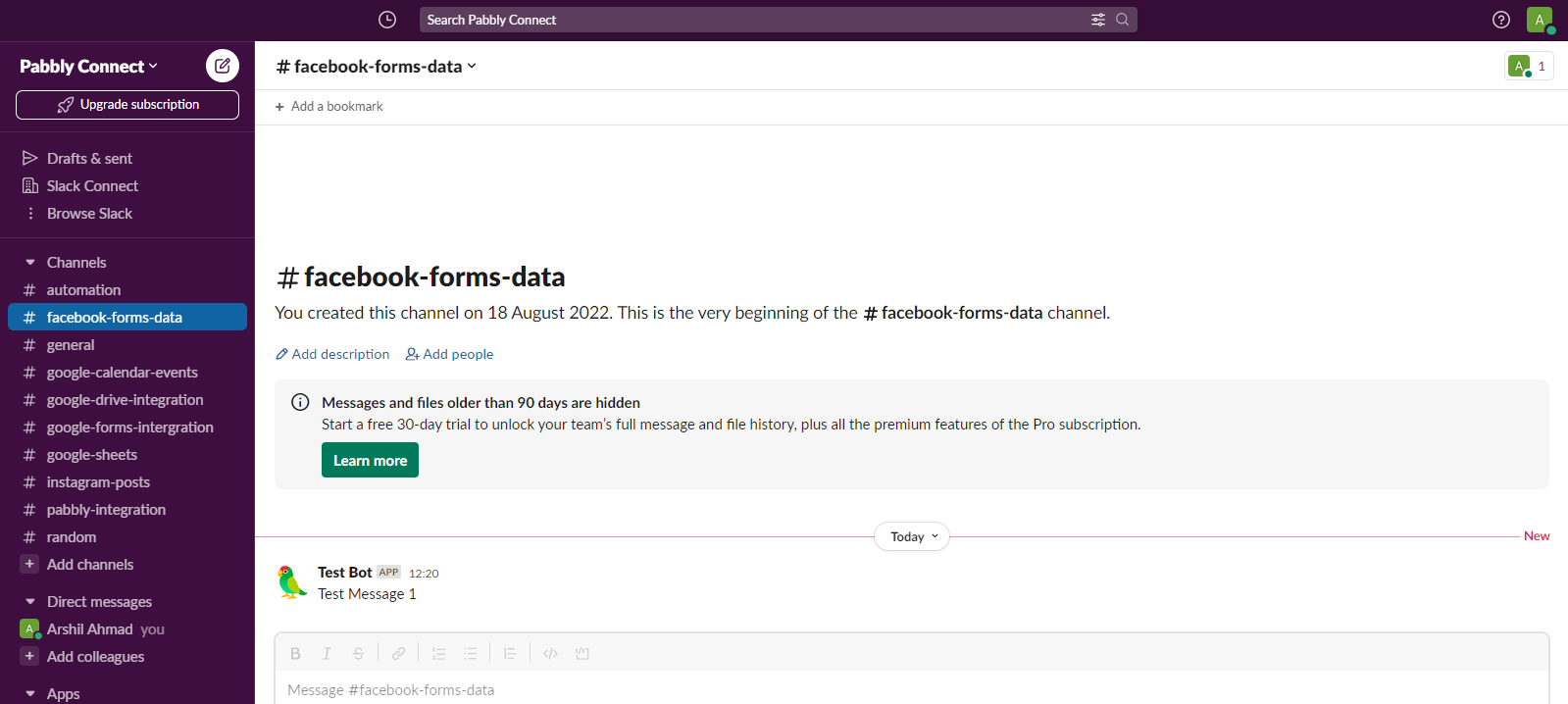Image resolution: width=1568 pixels, height=704 pixels.
Task: Click the magnifier search icon
Action: (1122, 20)
